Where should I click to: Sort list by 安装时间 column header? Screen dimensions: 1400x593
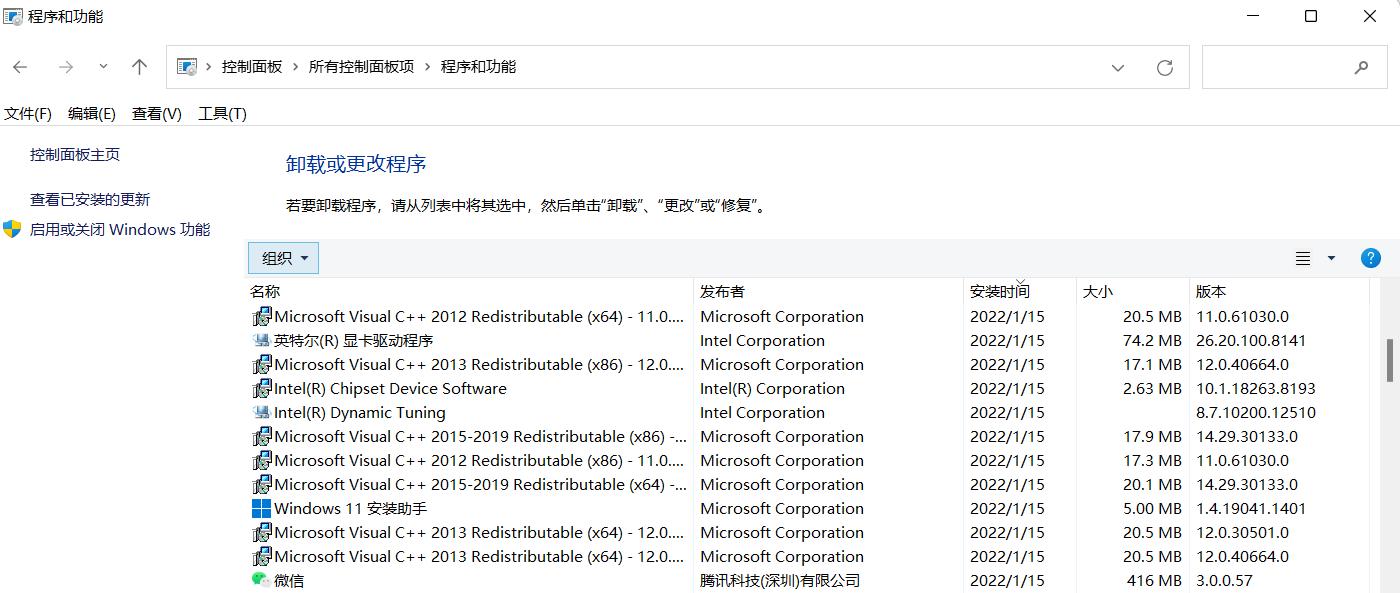[x=1000, y=291]
